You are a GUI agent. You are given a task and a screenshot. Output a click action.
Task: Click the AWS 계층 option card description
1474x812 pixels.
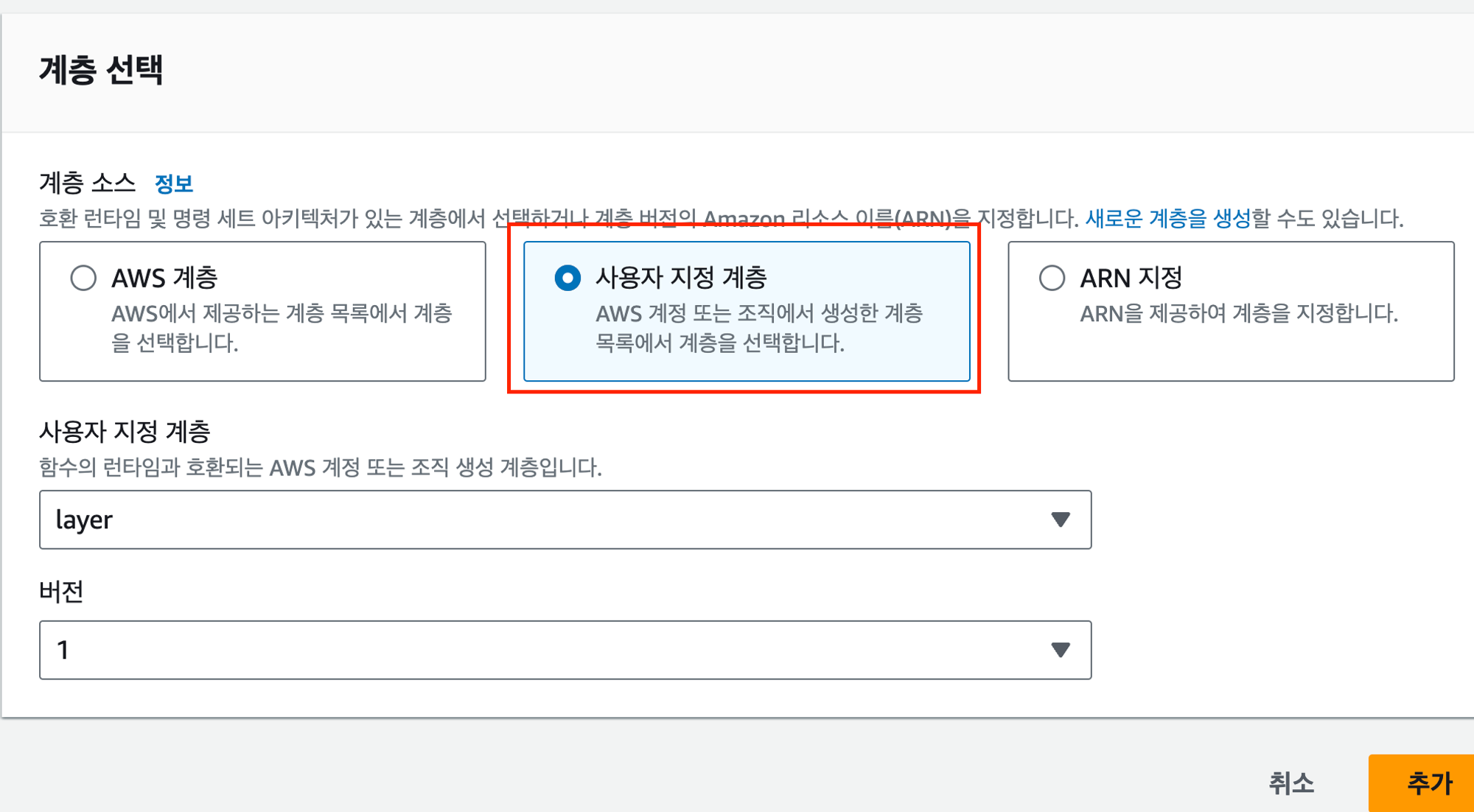point(282,328)
